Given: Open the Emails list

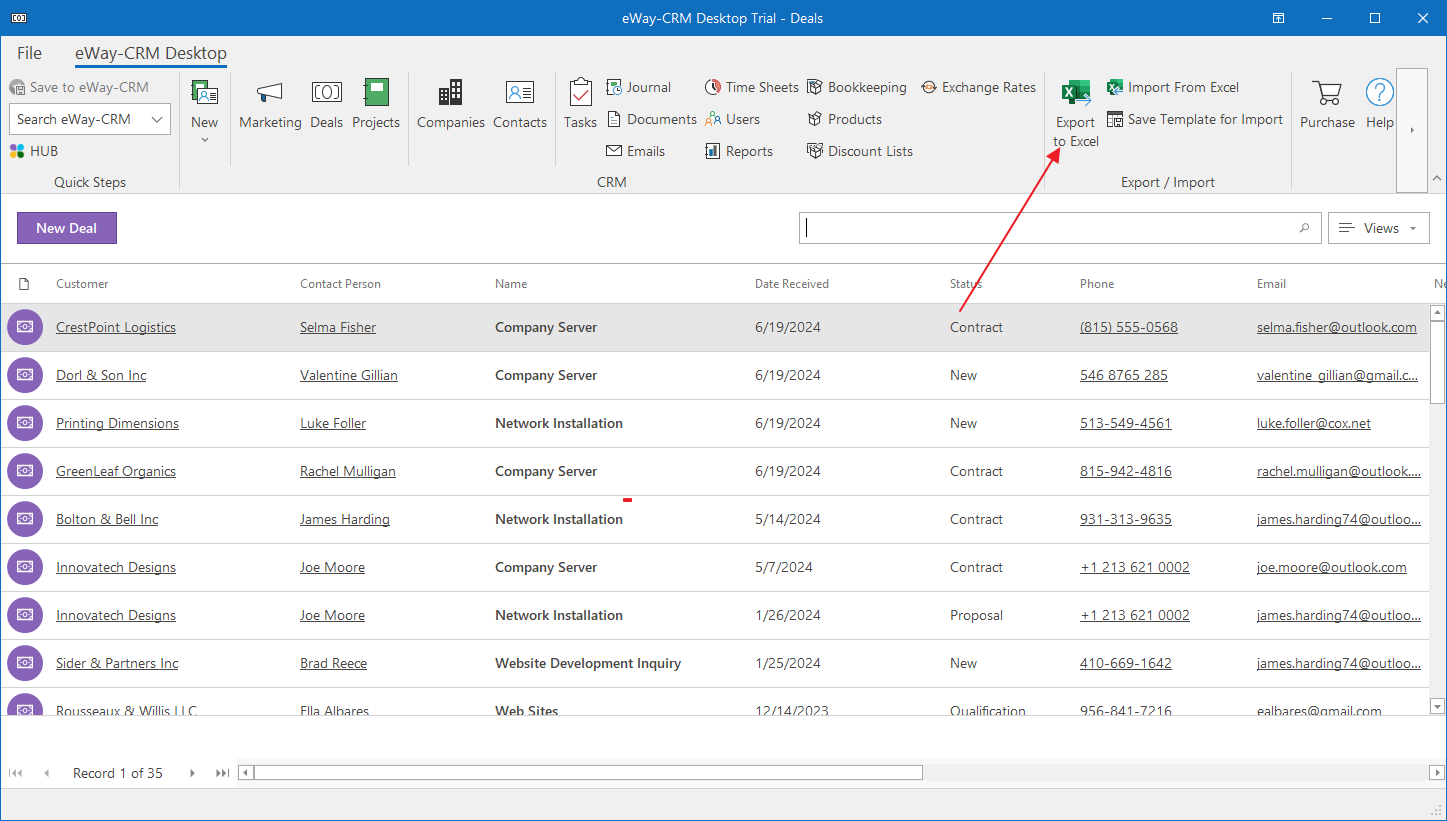Looking at the screenshot, I should pos(636,151).
